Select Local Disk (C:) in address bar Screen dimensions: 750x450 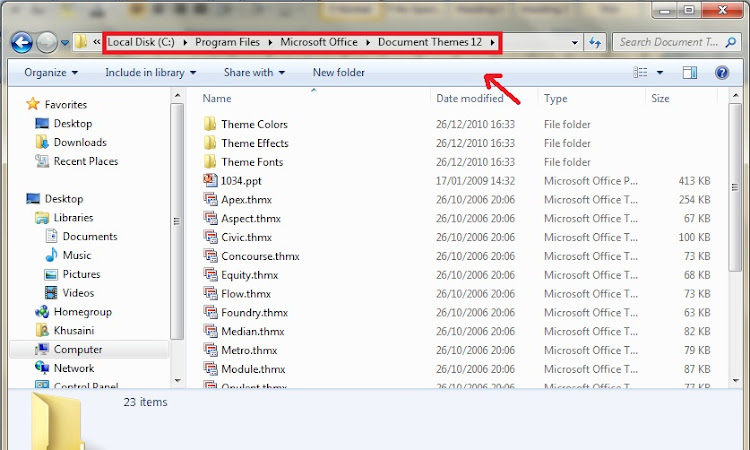(x=141, y=42)
